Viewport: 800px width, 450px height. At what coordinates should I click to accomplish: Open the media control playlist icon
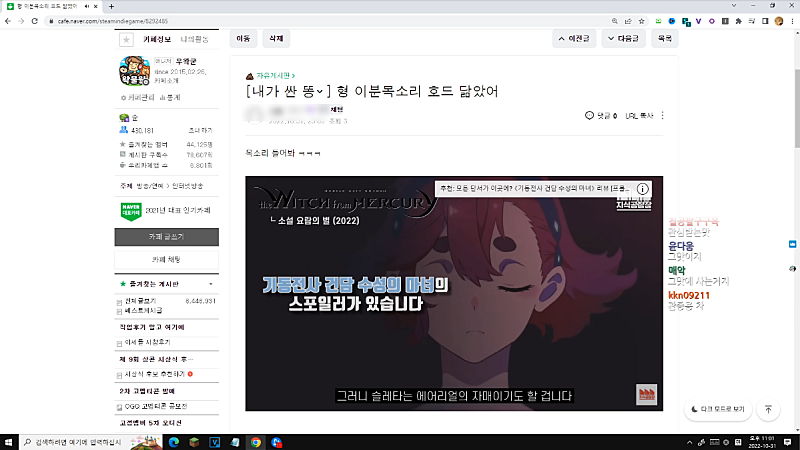[x=752, y=21]
